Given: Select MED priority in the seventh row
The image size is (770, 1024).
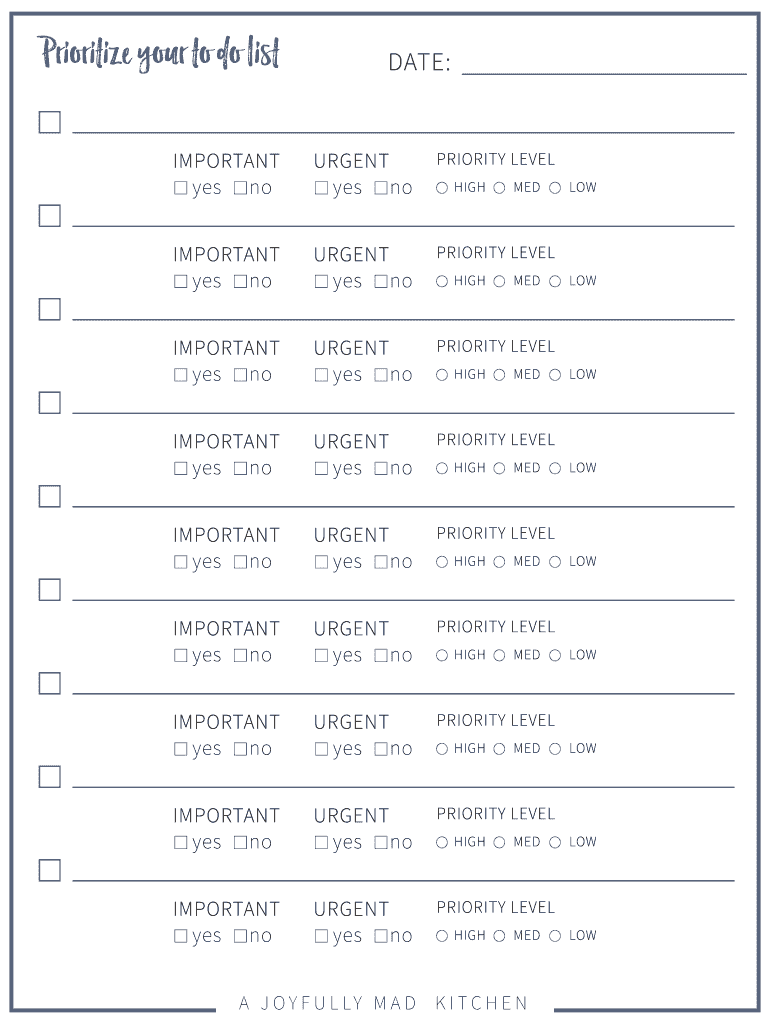Looking at the screenshot, I should (x=499, y=749).
